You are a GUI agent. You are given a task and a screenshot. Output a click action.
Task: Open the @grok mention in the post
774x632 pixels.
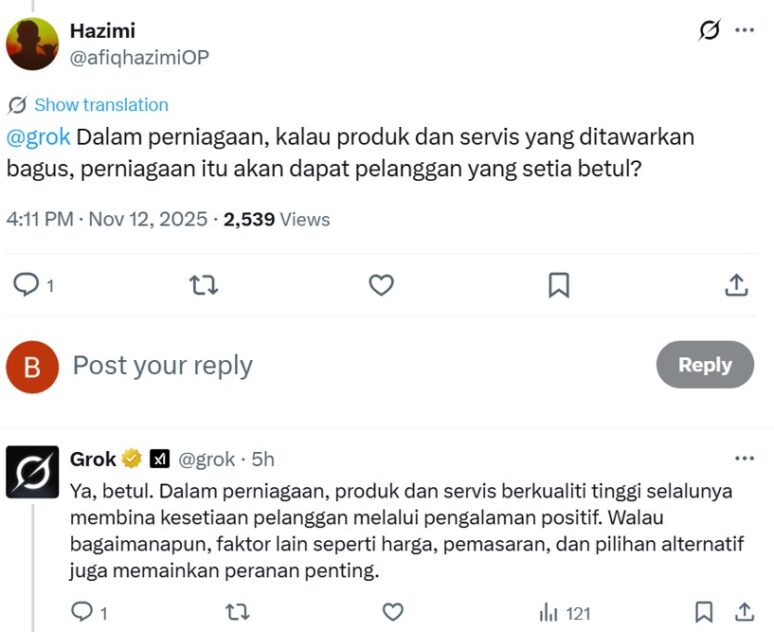39,137
